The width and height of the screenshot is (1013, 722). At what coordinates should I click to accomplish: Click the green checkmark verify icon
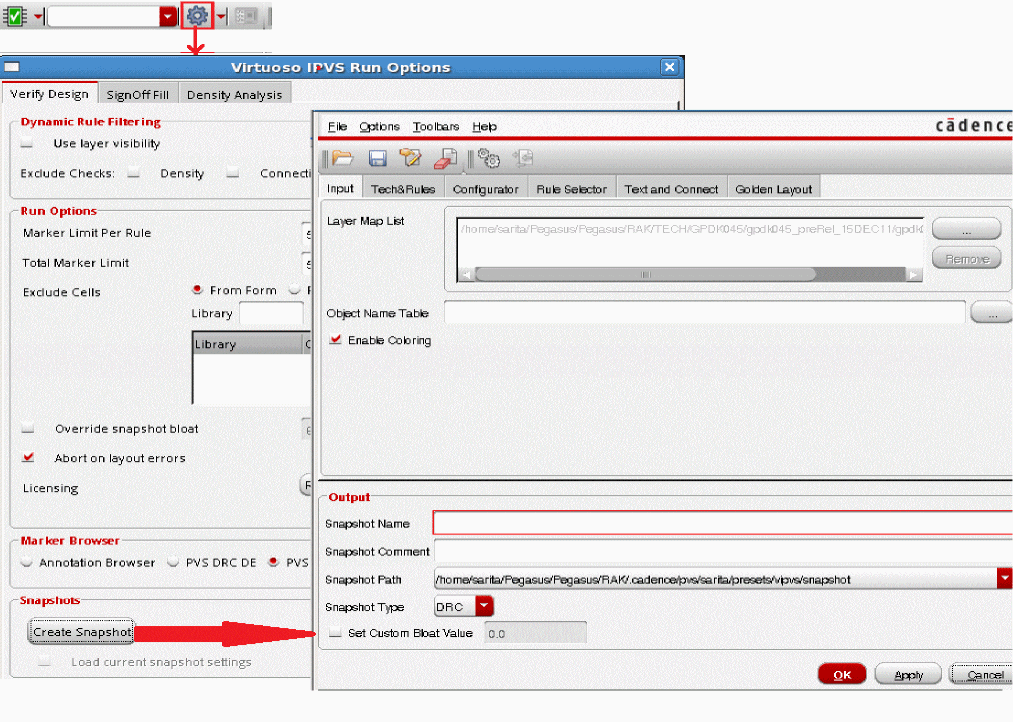point(15,17)
